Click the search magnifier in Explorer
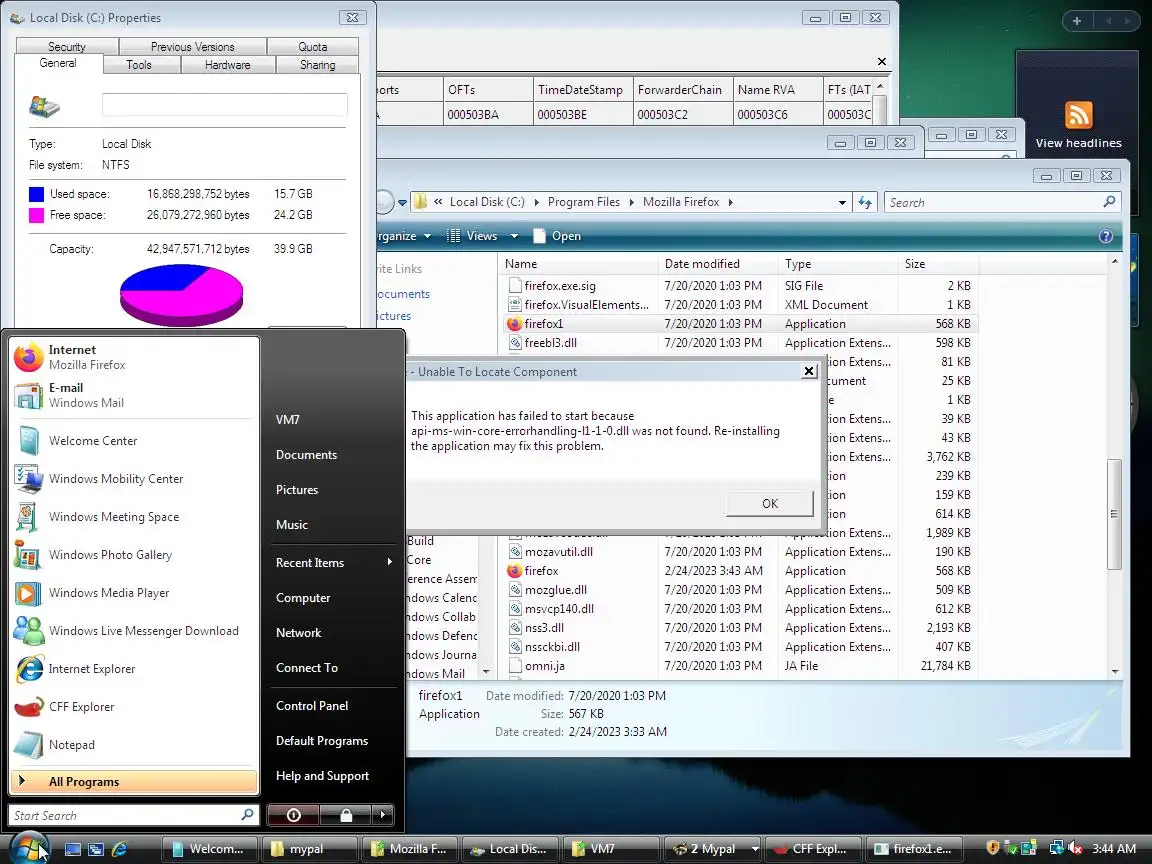The width and height of the screenshot is (1152, 864). click(x=1109, y=202)
